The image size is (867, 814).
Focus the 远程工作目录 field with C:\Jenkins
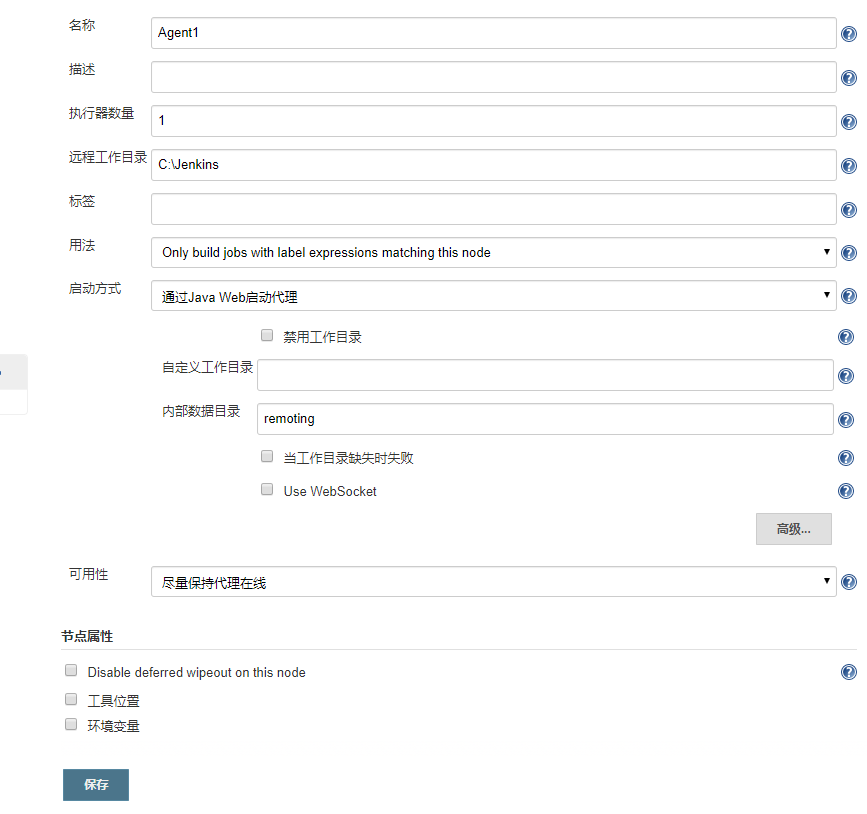click(493, 165)
